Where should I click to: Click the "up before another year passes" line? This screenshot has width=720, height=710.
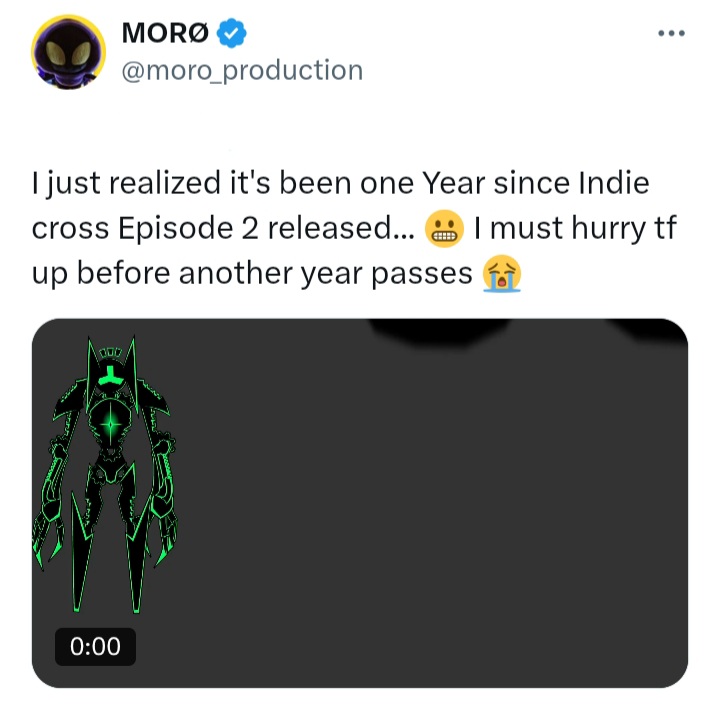point(252,274)
